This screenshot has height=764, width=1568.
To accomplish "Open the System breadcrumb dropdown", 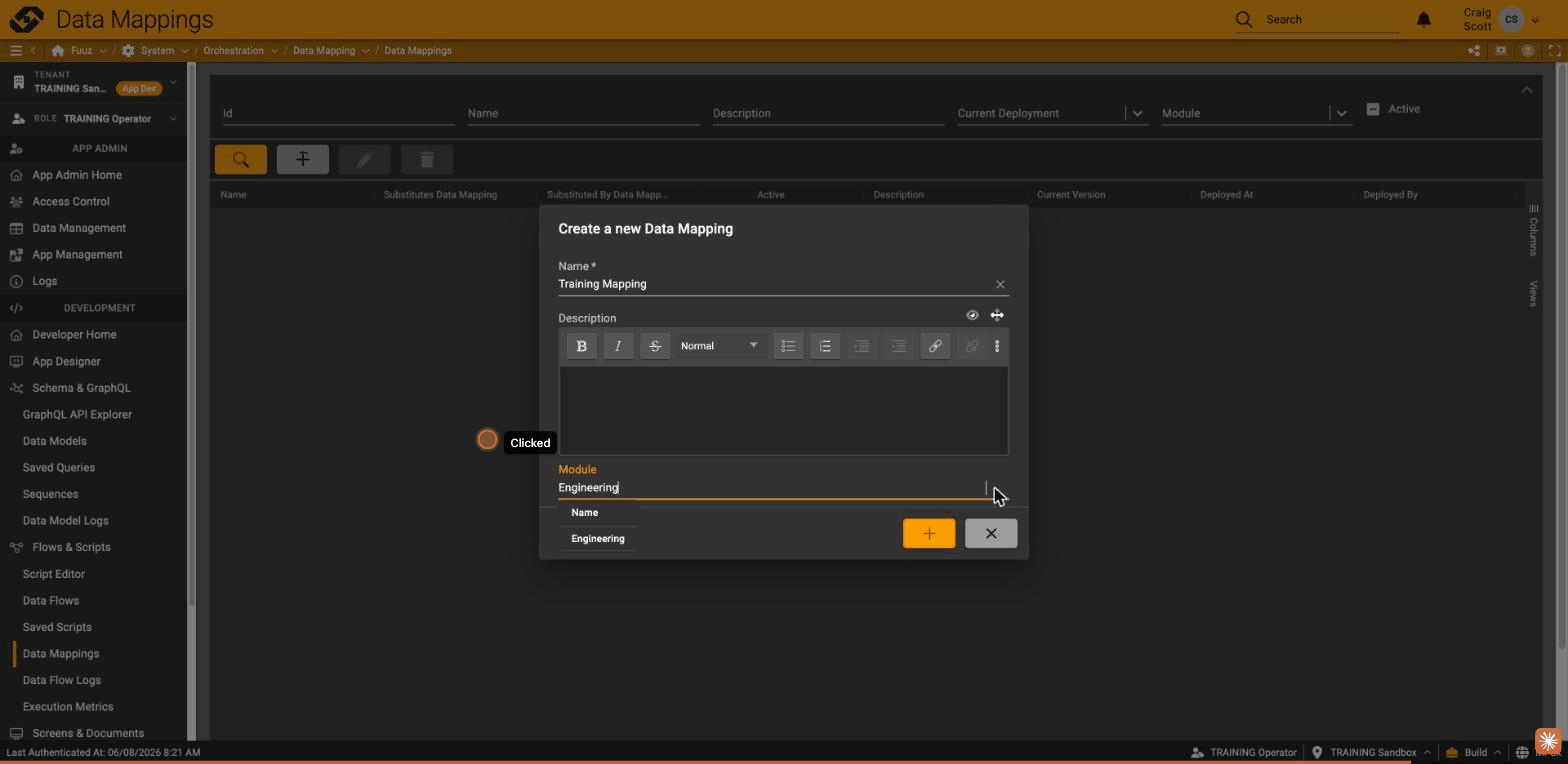I will point(184,50).
